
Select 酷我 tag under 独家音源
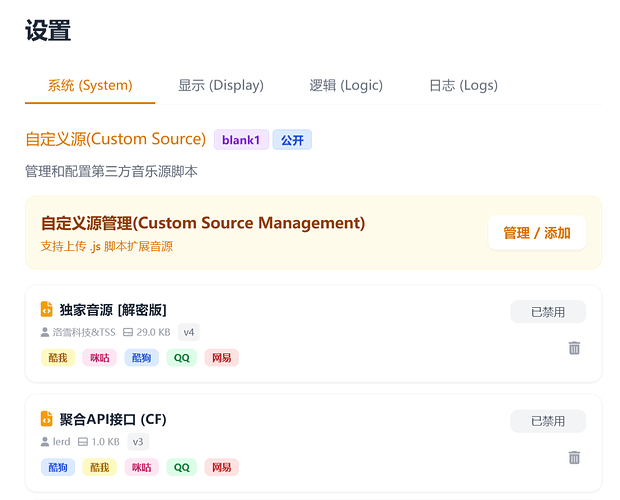pyautogui.click(x=58, y=358)
